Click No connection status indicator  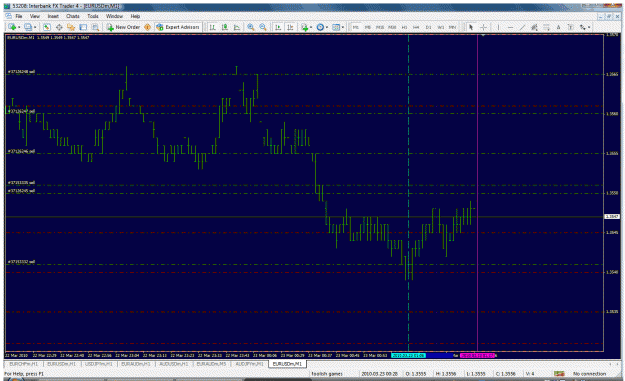(589, 374)
